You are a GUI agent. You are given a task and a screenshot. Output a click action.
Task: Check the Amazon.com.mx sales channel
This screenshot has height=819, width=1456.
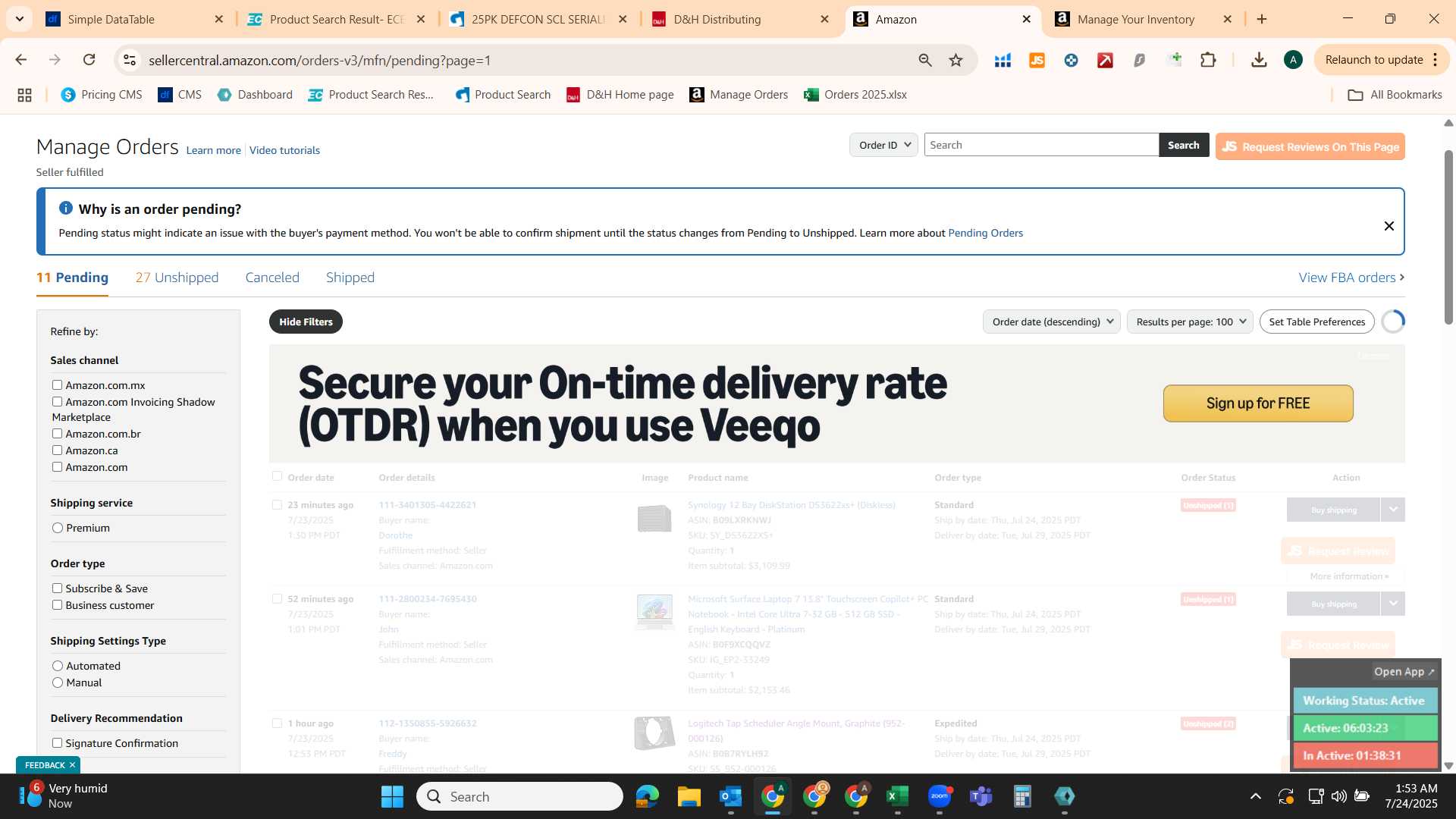click(x=57, y=385)
